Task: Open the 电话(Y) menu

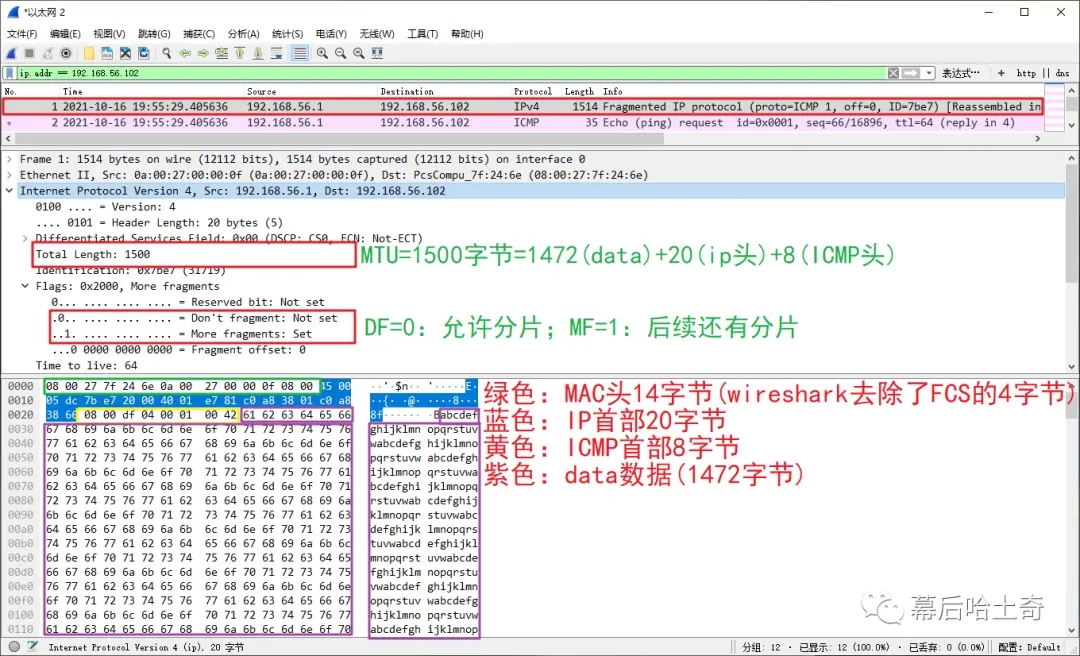Action: [x=331, y=34]
